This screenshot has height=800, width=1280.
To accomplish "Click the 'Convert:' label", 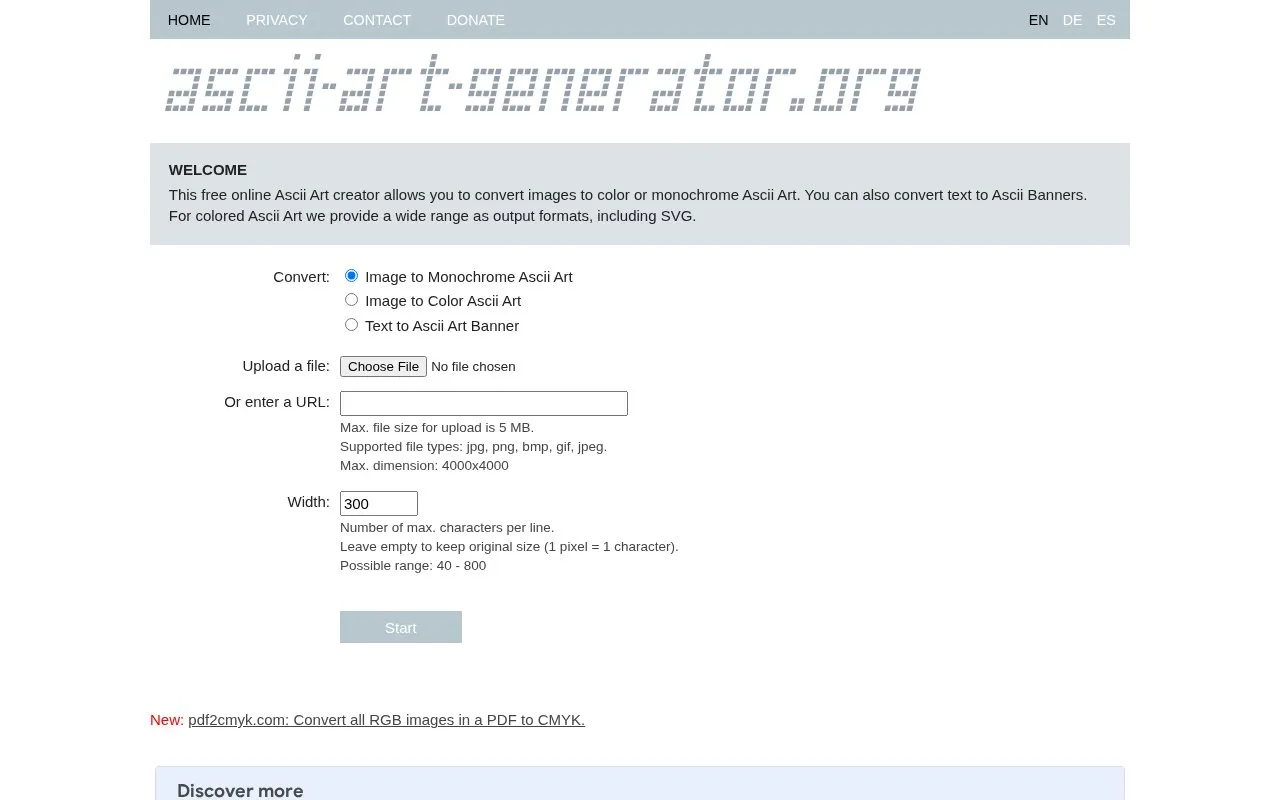I will (x=301, y=277).
